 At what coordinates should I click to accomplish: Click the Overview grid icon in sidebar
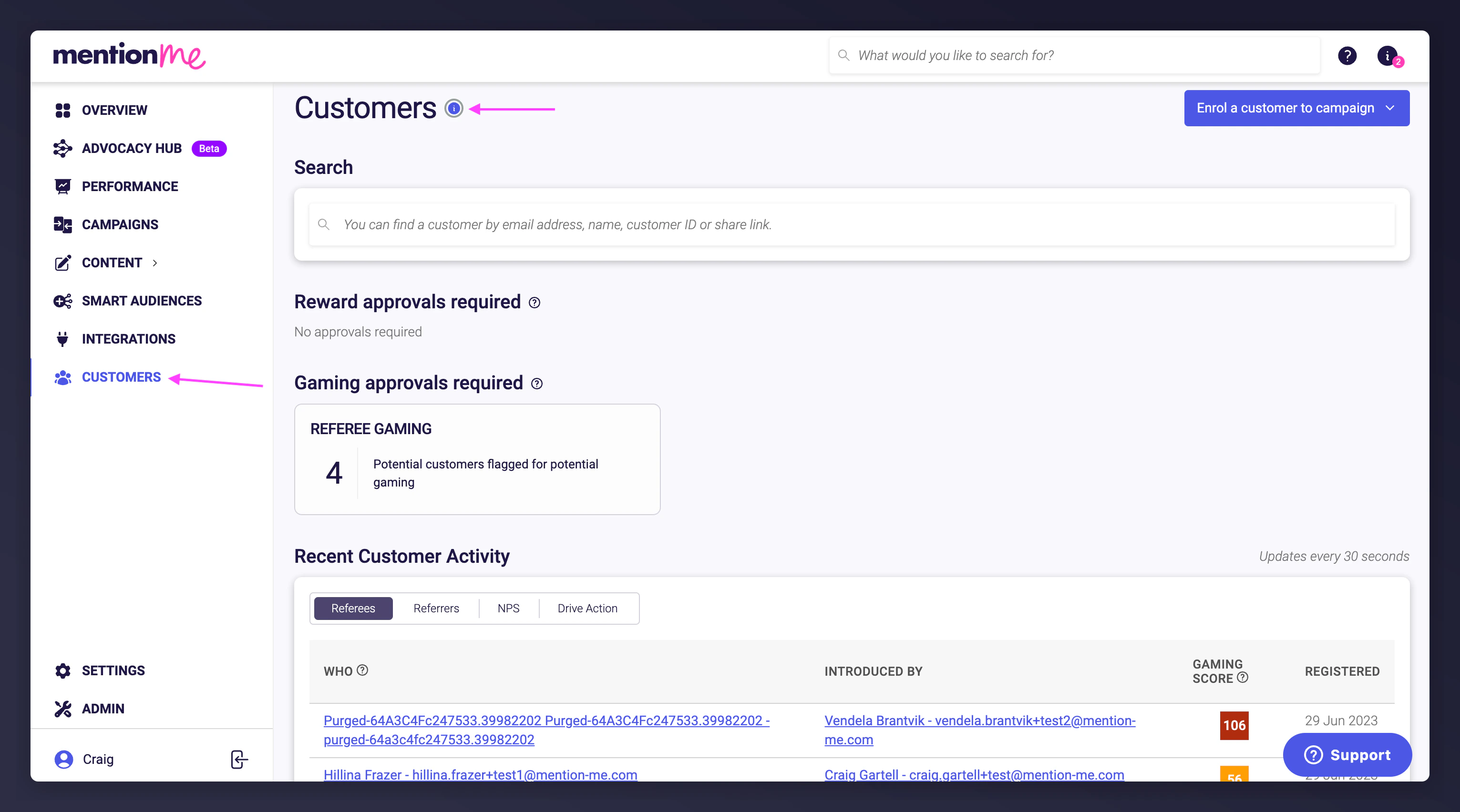[62, 110]
